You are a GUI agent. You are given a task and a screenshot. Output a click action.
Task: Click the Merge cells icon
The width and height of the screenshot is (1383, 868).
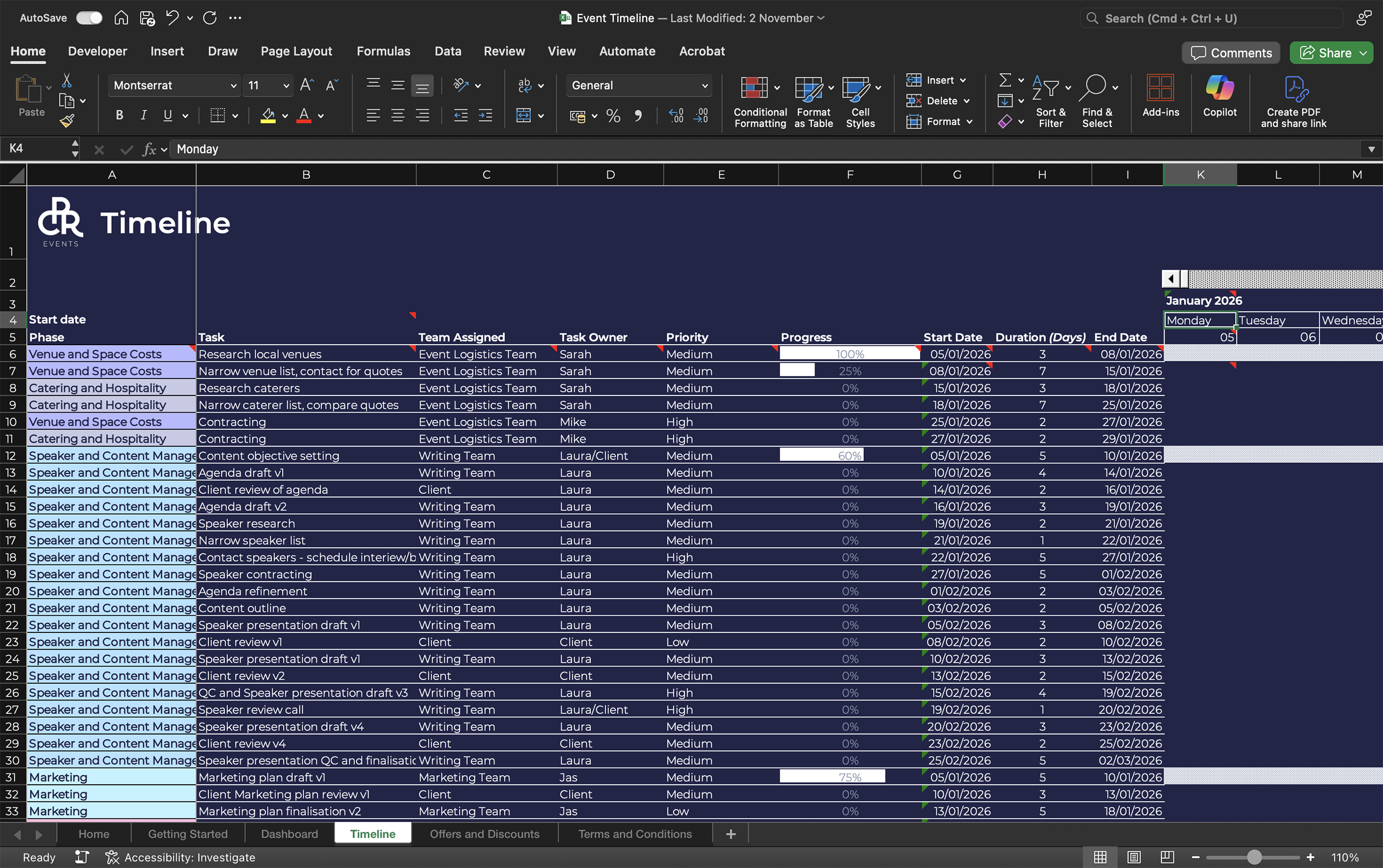(x=523, y=116)
